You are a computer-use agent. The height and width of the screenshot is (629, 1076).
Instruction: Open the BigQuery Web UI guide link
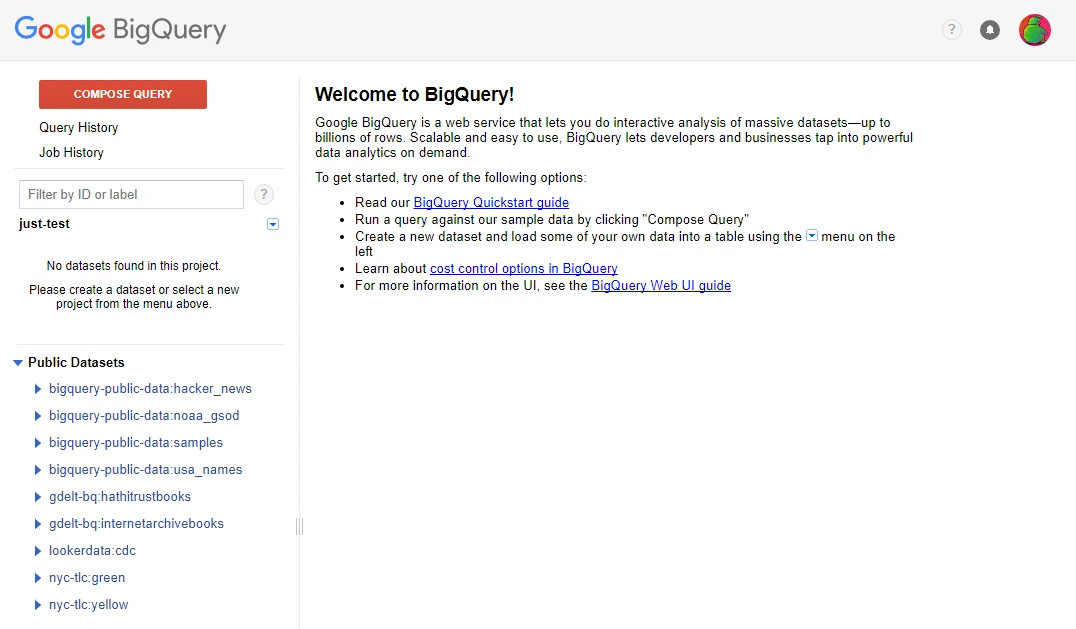point(661,285)
